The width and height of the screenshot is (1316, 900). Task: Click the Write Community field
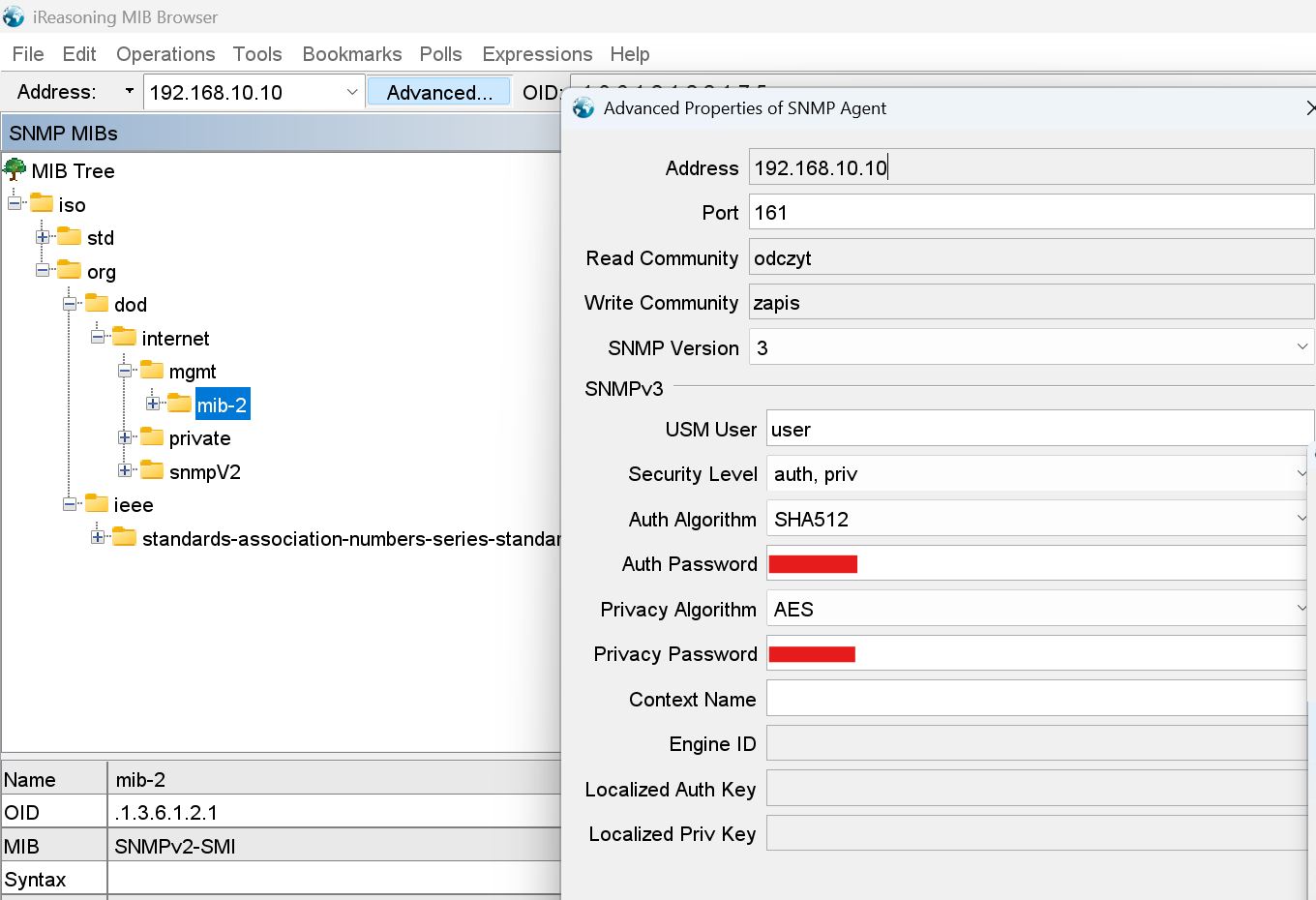pos(1032,302)
